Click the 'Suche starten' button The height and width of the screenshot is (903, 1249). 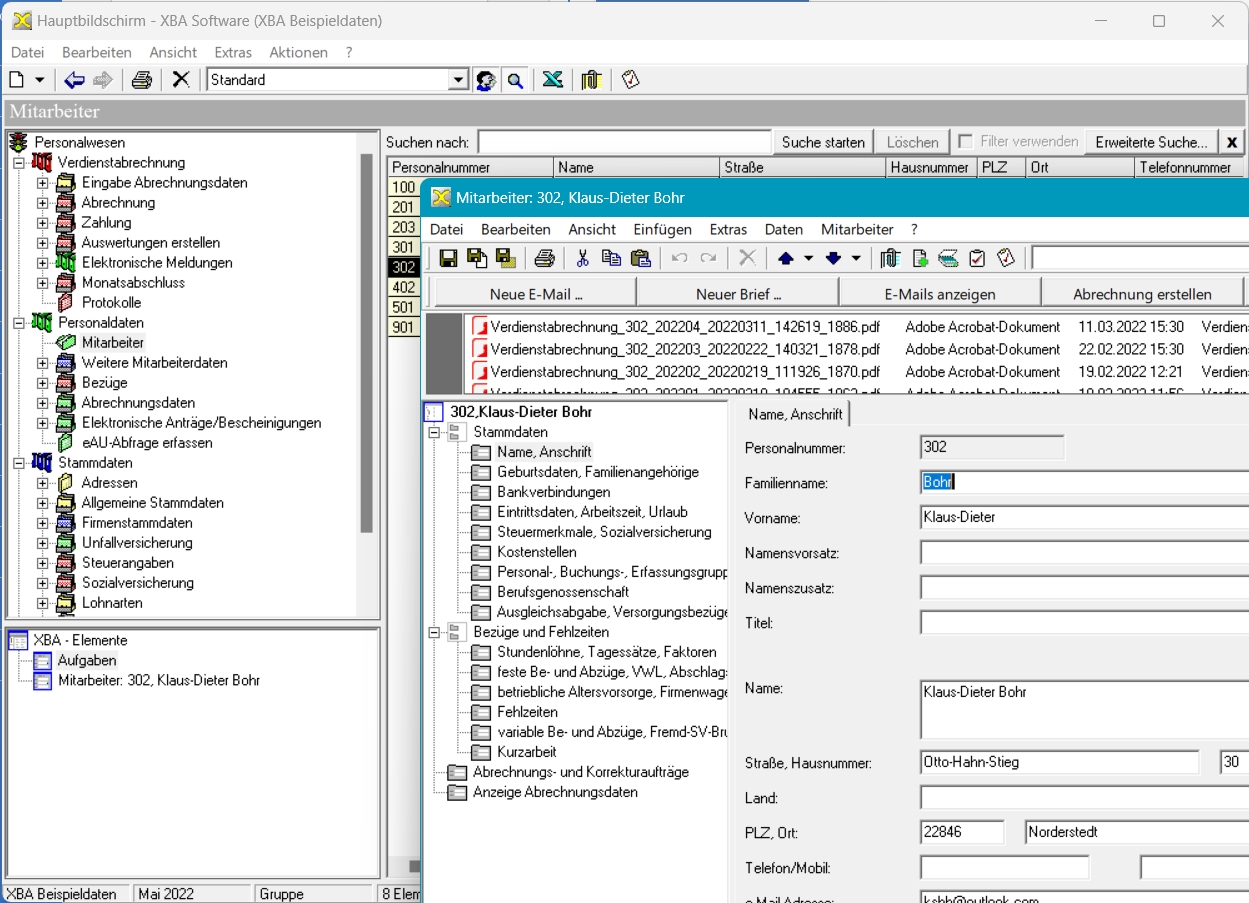pyautogui.click(x=823, y=142)
